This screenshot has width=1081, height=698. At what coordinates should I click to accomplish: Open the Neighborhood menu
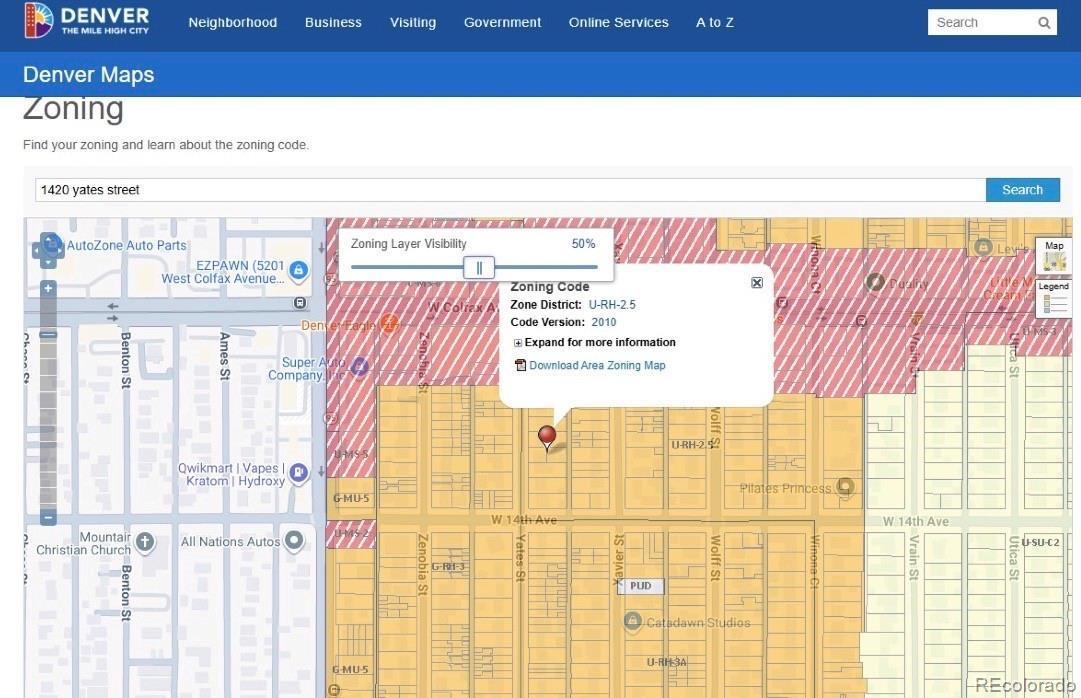pos(232,22)
